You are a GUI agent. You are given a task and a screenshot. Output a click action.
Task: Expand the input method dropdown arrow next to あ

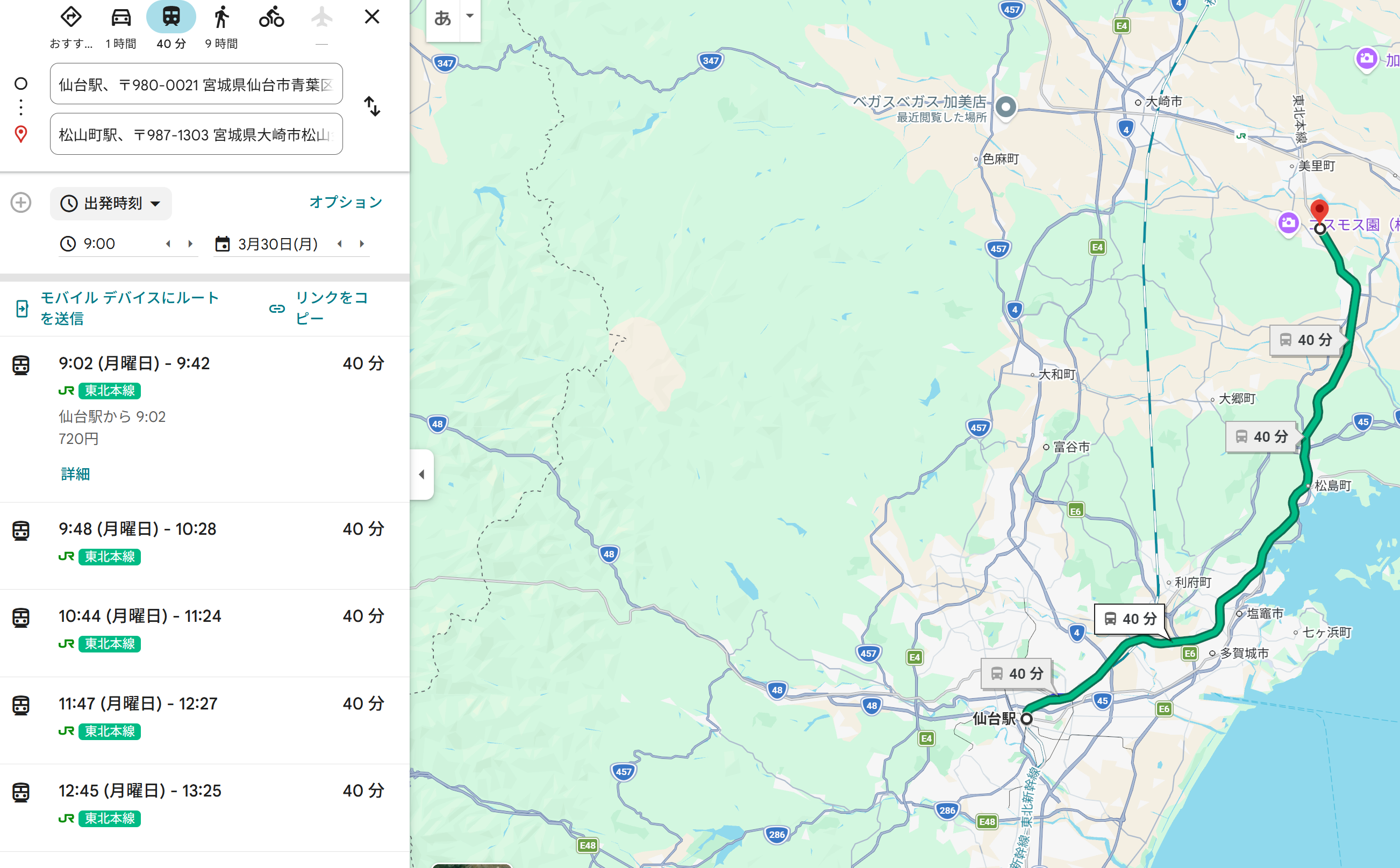470,16
